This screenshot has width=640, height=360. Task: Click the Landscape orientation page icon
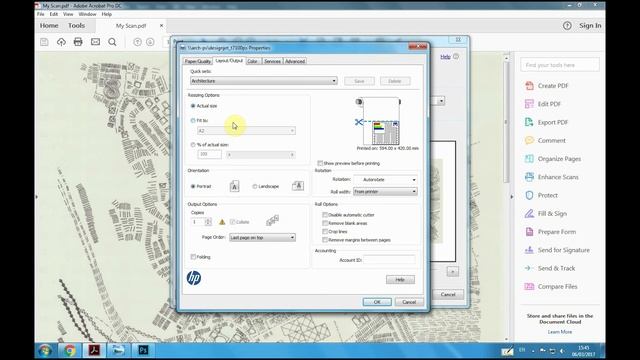click(x=298, y=186)
